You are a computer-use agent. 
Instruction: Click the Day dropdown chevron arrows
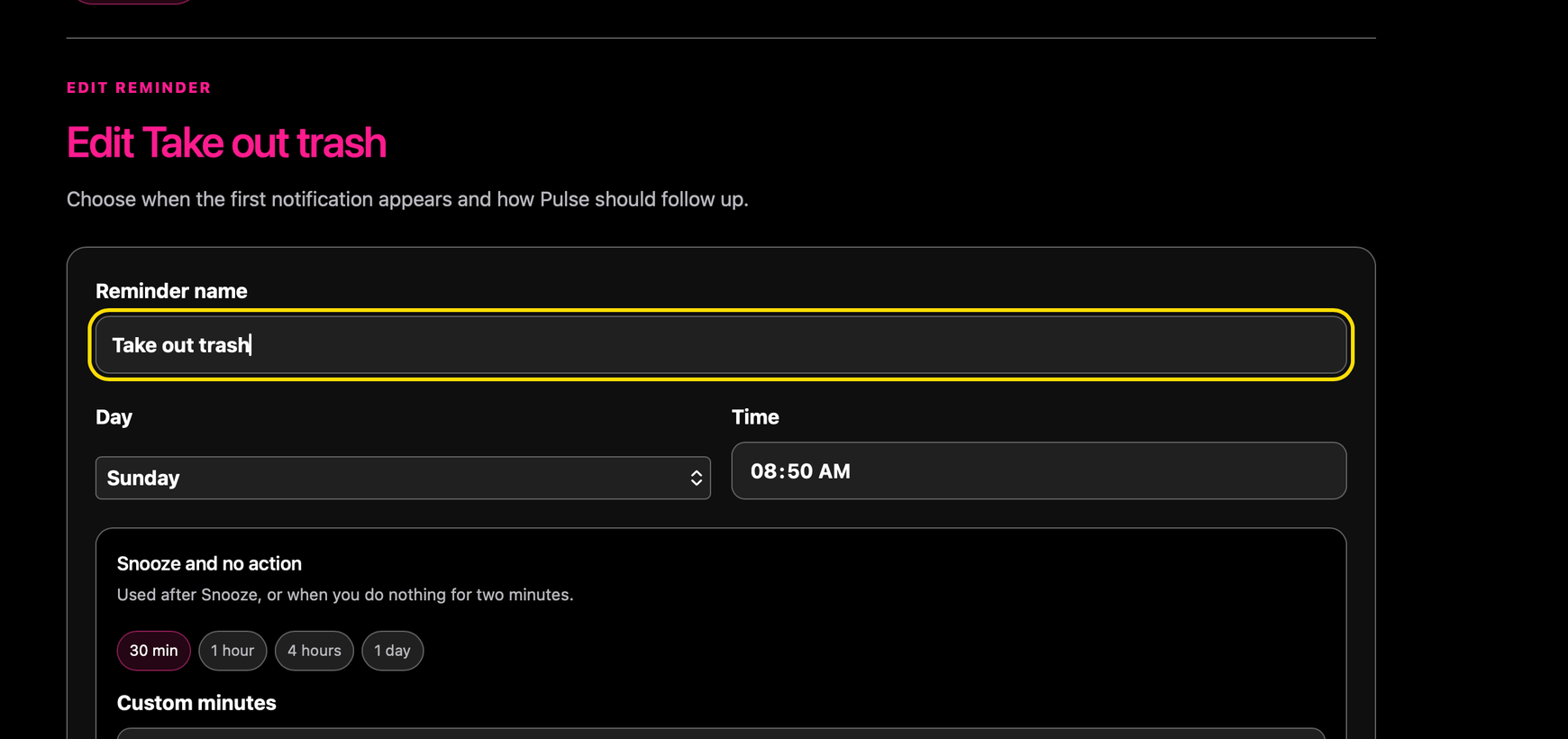pyautogui.click(x=697, y=478)
